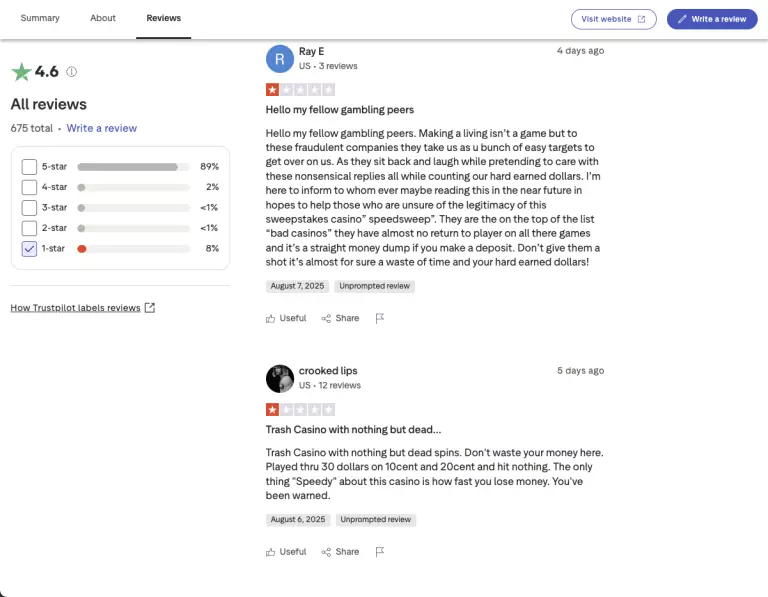Flag Ray E's review
The image size is (768, 597).
pyautogui.click(x=380, y=318)
